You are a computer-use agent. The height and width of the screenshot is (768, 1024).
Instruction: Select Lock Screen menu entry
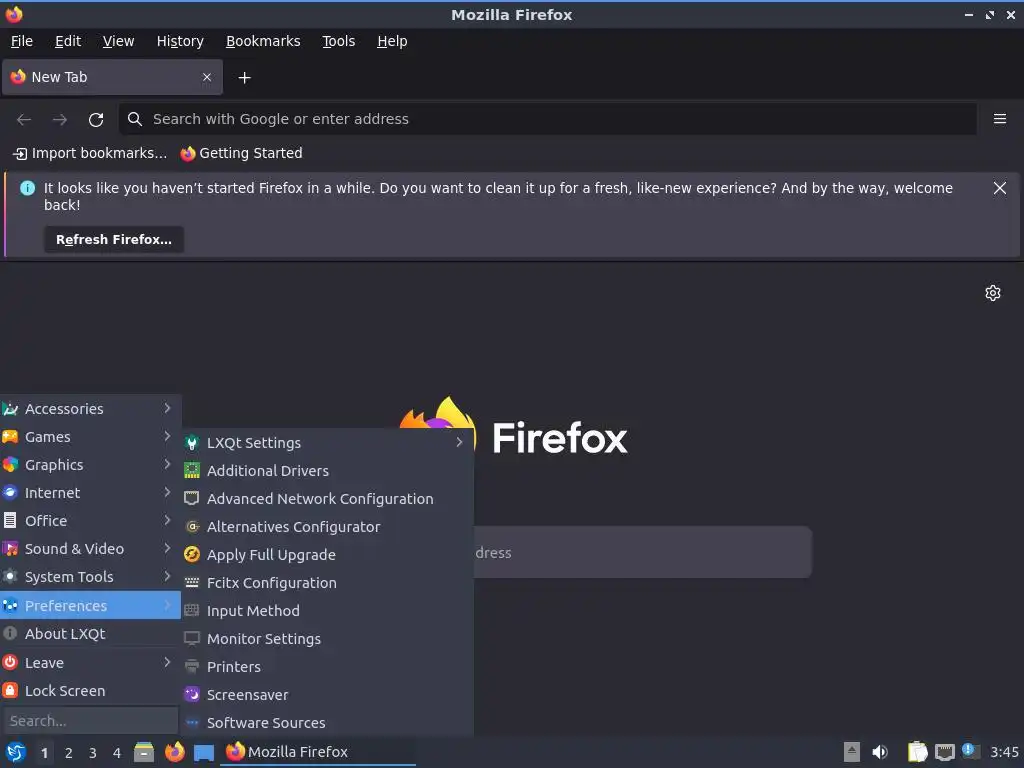click(x=91, y=690)
